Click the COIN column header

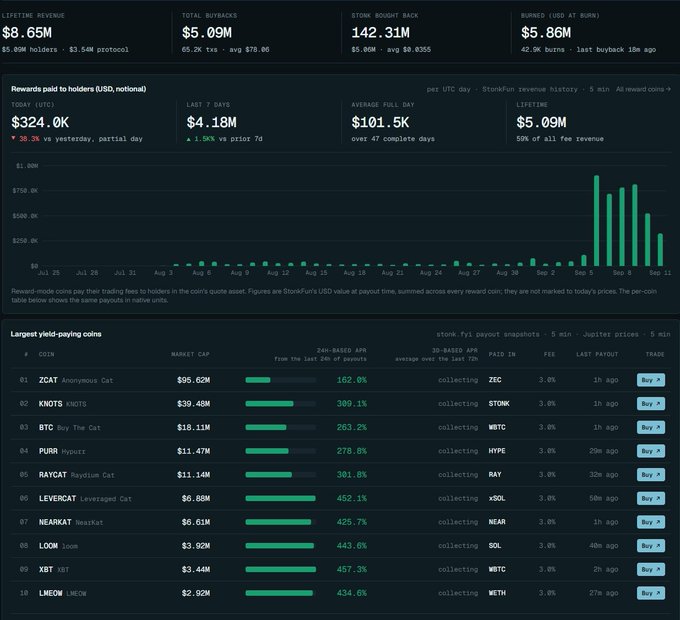point(46,354)
